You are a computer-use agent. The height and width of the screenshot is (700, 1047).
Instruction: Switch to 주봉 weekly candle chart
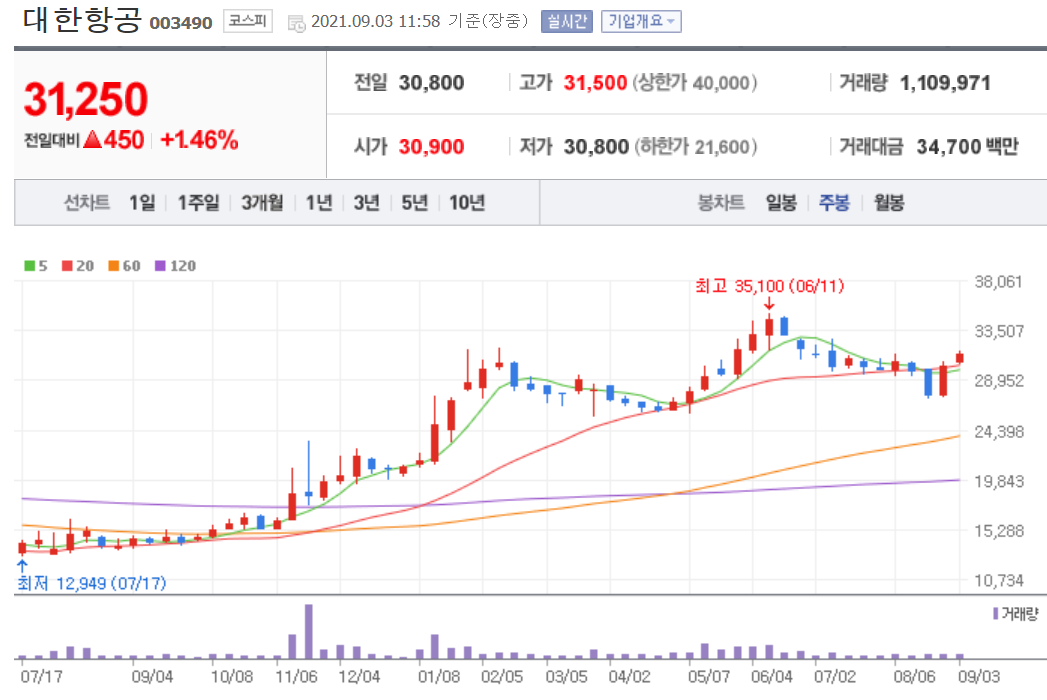pos(835,202)
